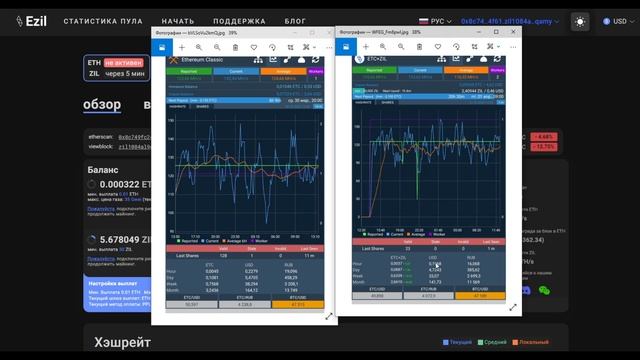Click the Хэшрейт section heading

pyautogui.click(x=122, y=342)
